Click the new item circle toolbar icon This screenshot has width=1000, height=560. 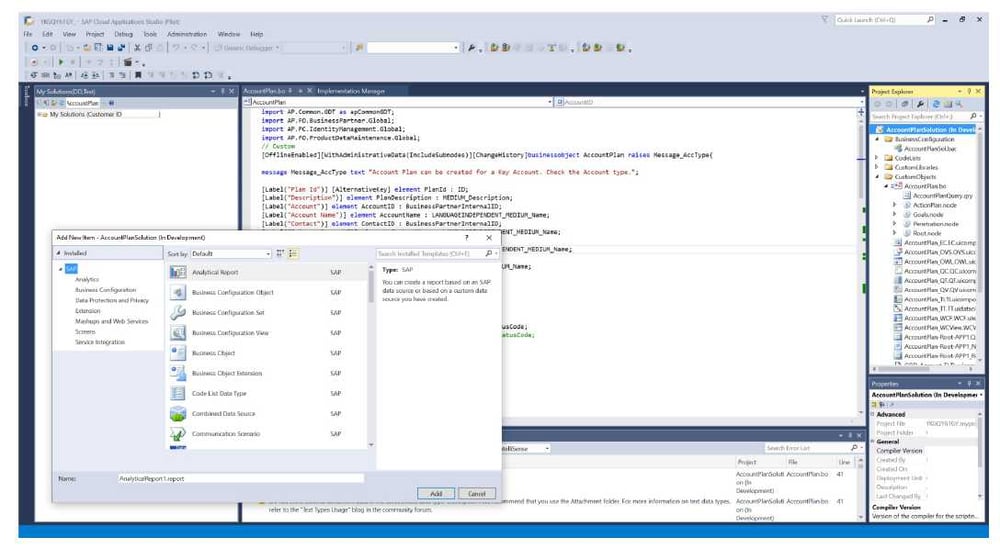pos(34,48)
